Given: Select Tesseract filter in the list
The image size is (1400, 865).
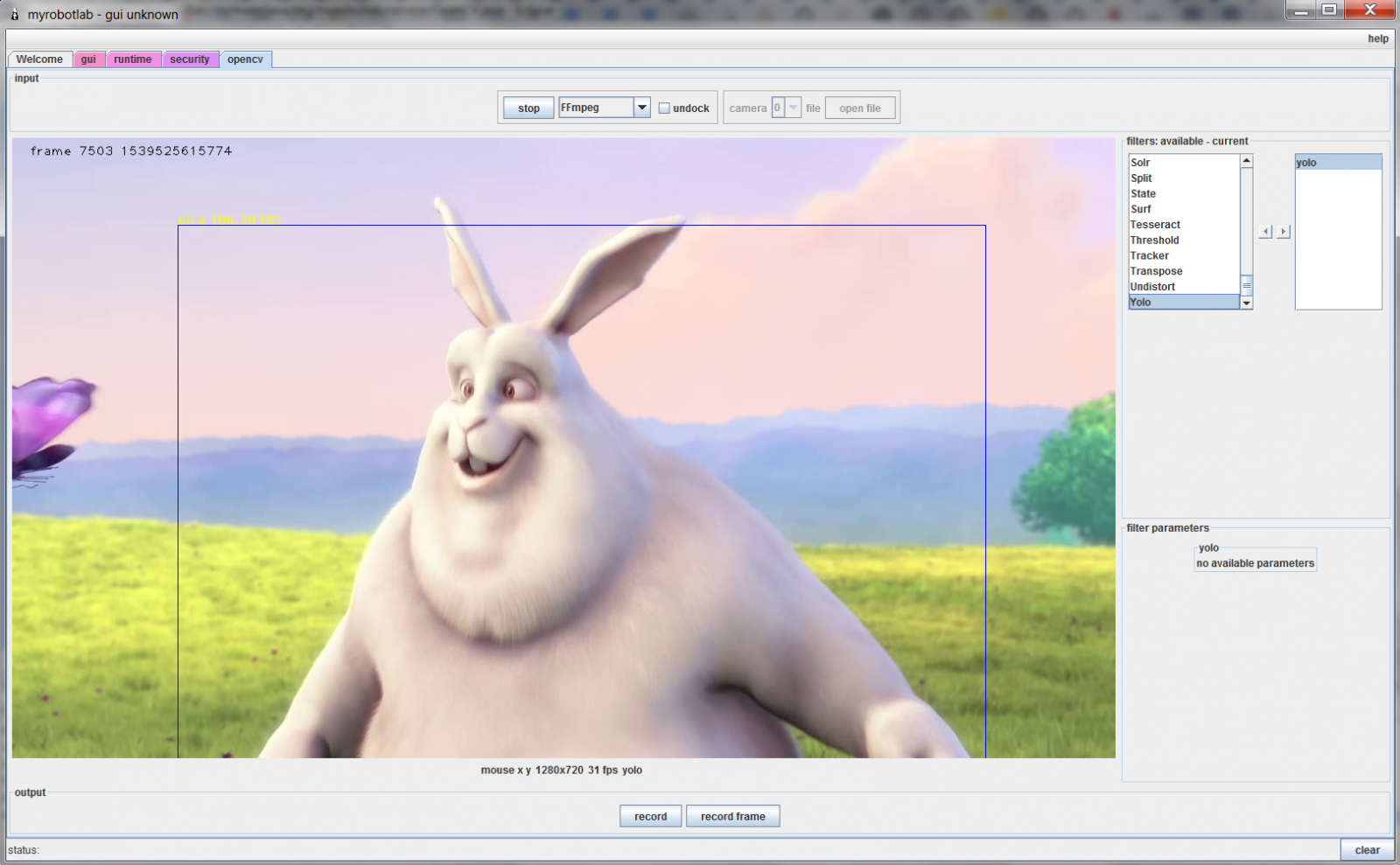Looking at the screenshot, I should click(x=1184, y=225).
